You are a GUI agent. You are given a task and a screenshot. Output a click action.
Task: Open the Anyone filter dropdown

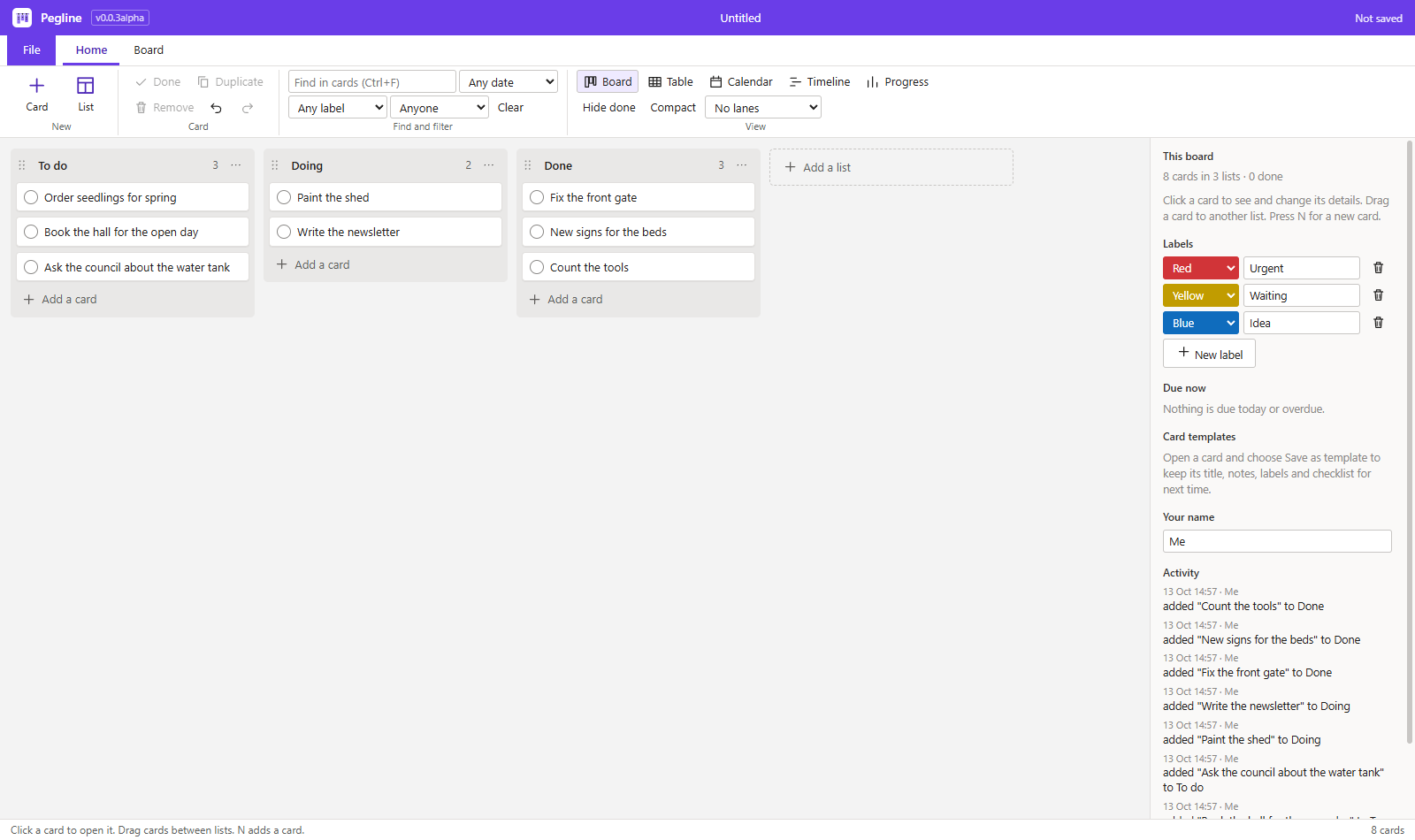click(x=440, y=108)
